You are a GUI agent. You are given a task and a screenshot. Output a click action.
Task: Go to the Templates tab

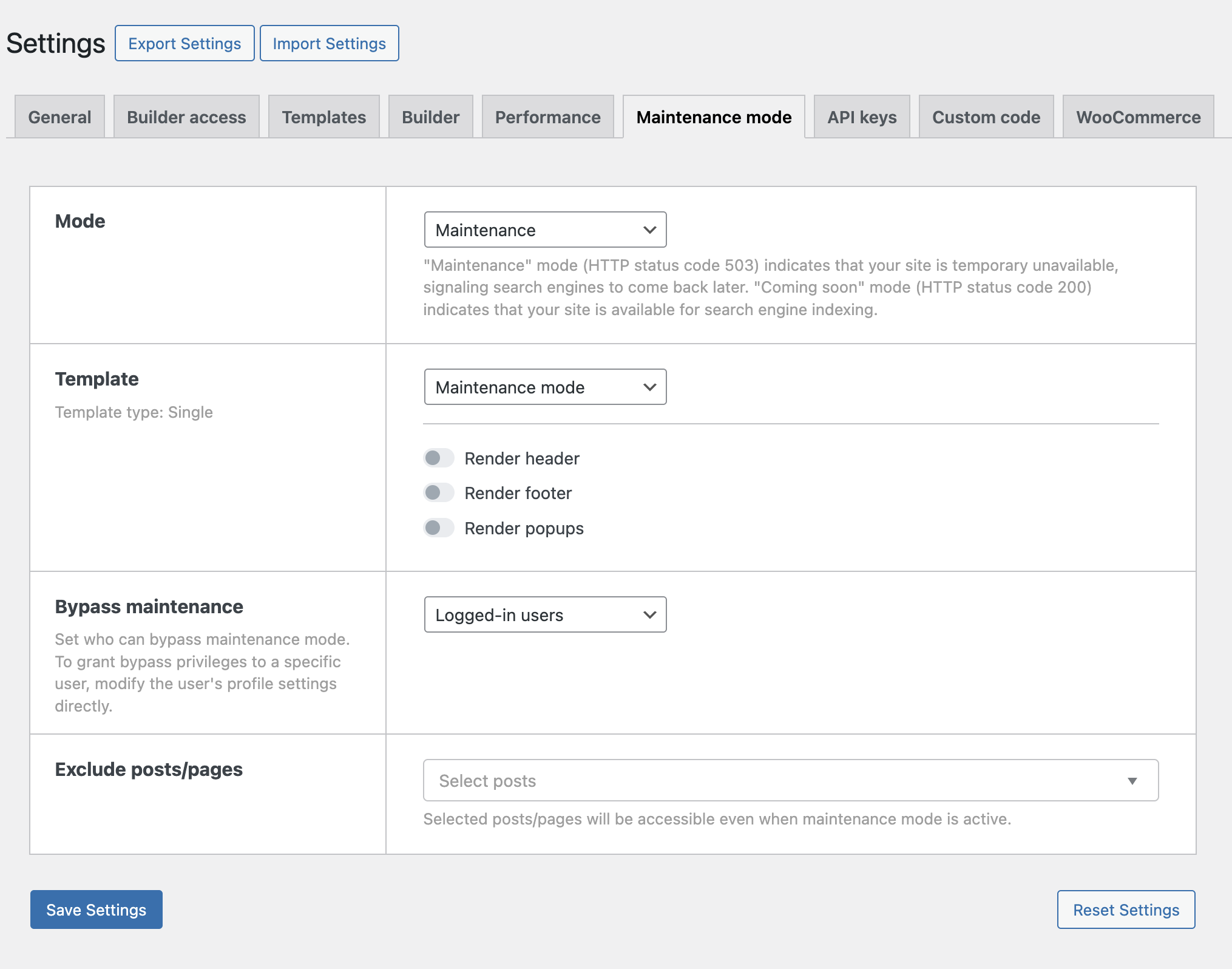tap(324, 117)
